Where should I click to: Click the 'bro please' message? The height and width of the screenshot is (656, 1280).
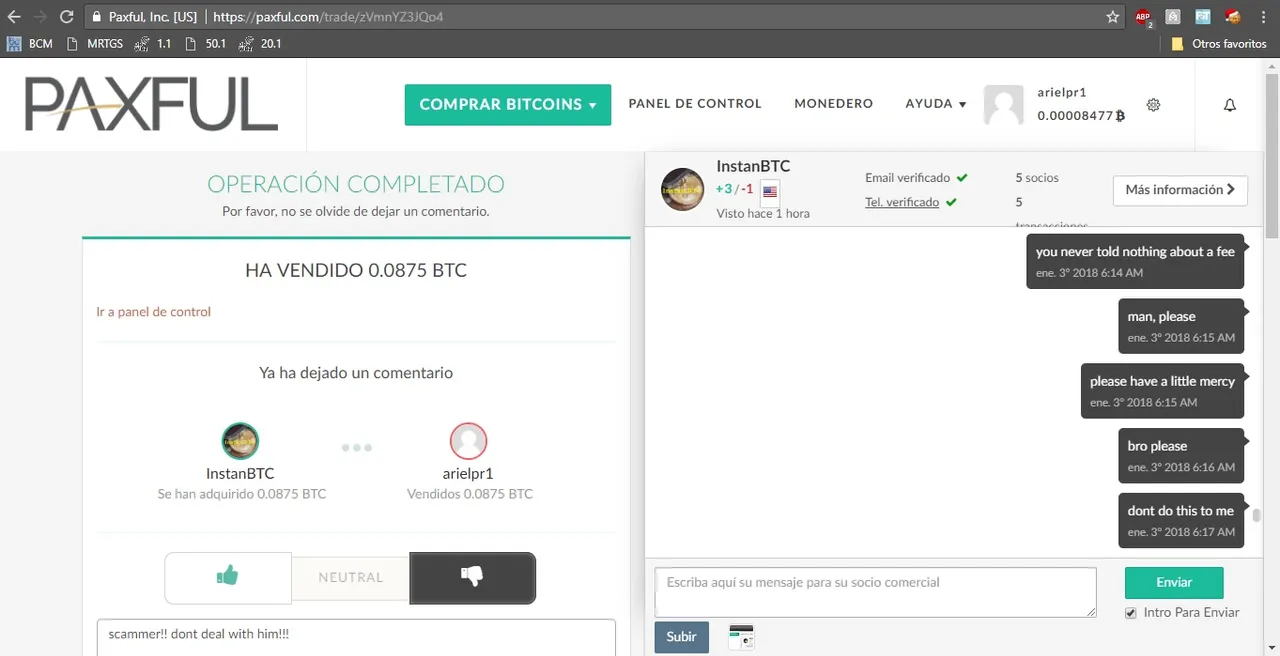point(1181,456)
